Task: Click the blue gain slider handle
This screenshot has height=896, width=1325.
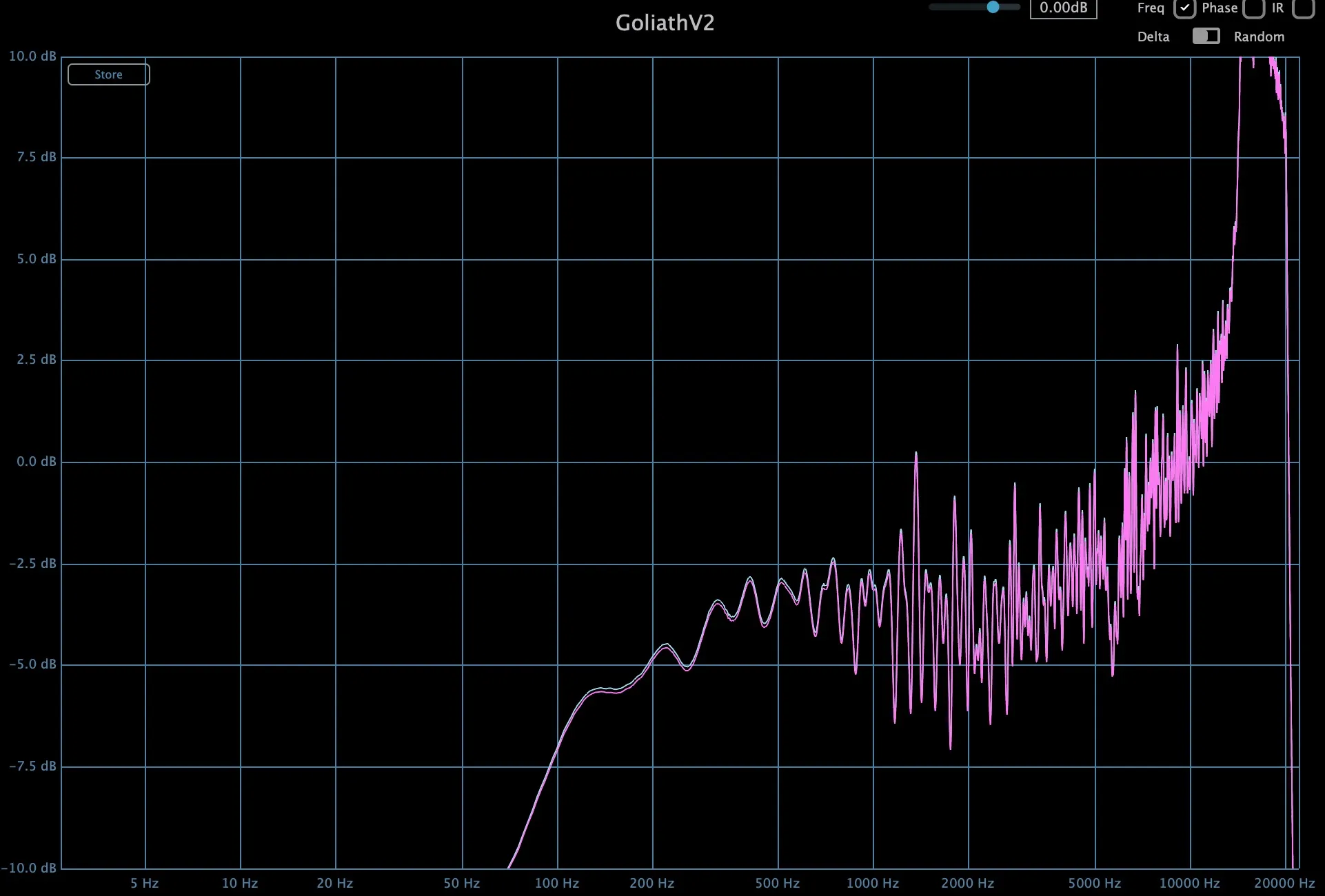Action: click(993, 7)
